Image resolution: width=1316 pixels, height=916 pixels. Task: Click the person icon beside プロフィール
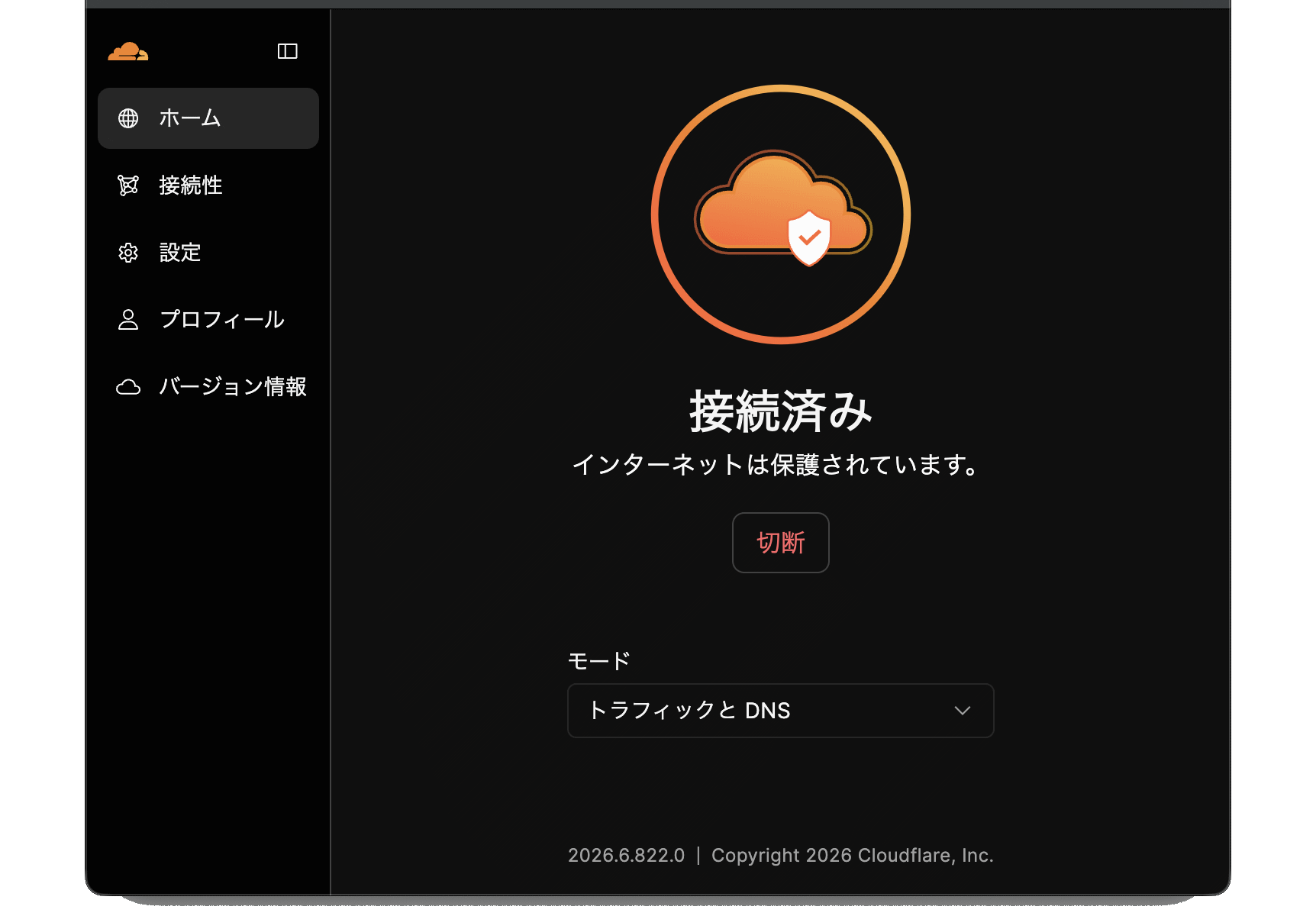click(x=128, y=320)
